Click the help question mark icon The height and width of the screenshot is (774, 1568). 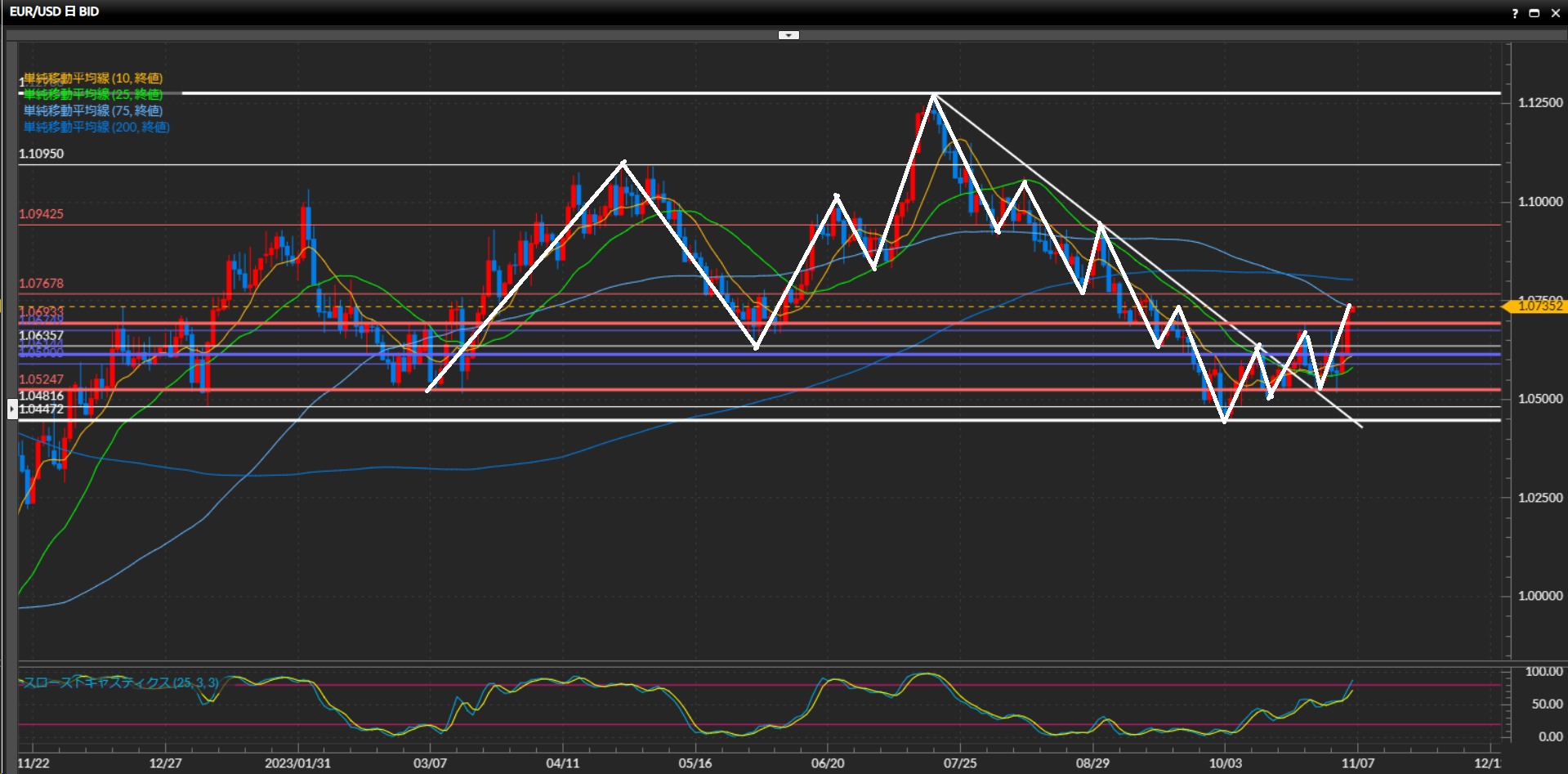pyautogui.click(x=1515, y=13)
